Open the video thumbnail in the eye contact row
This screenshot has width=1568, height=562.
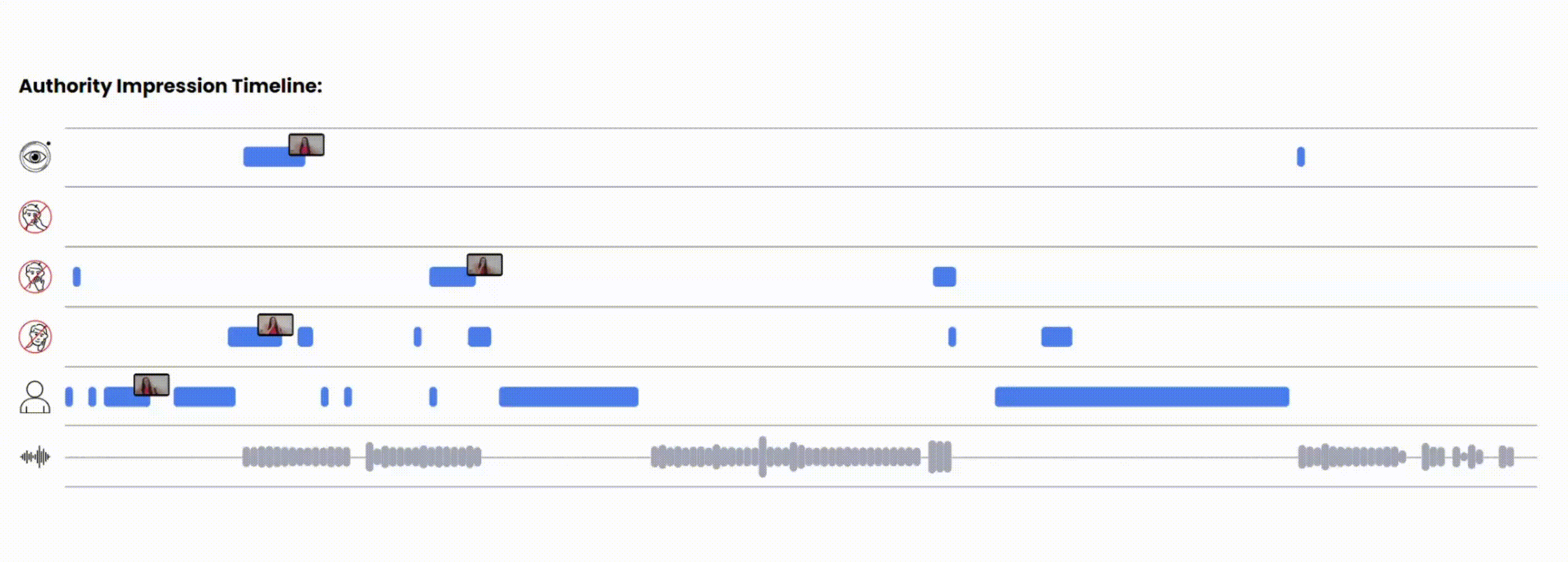pyautogui.click(x=306, y=145)
